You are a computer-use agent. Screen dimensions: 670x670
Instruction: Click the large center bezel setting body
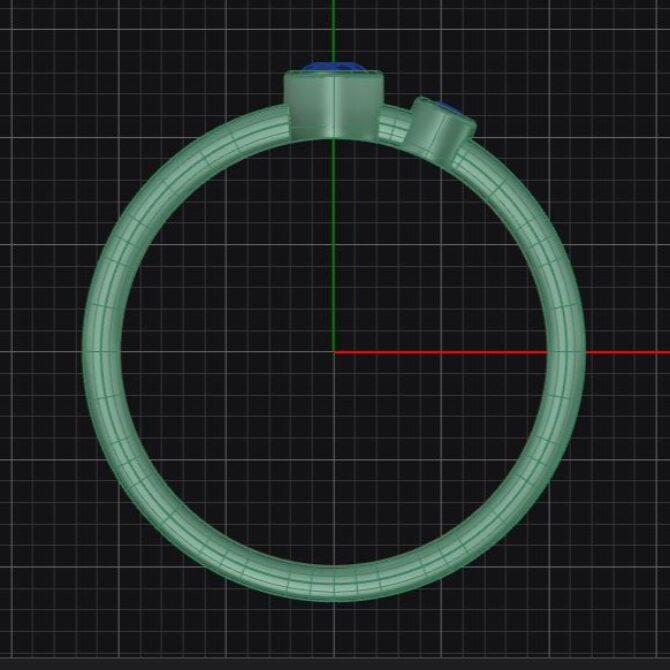point(333,104)
